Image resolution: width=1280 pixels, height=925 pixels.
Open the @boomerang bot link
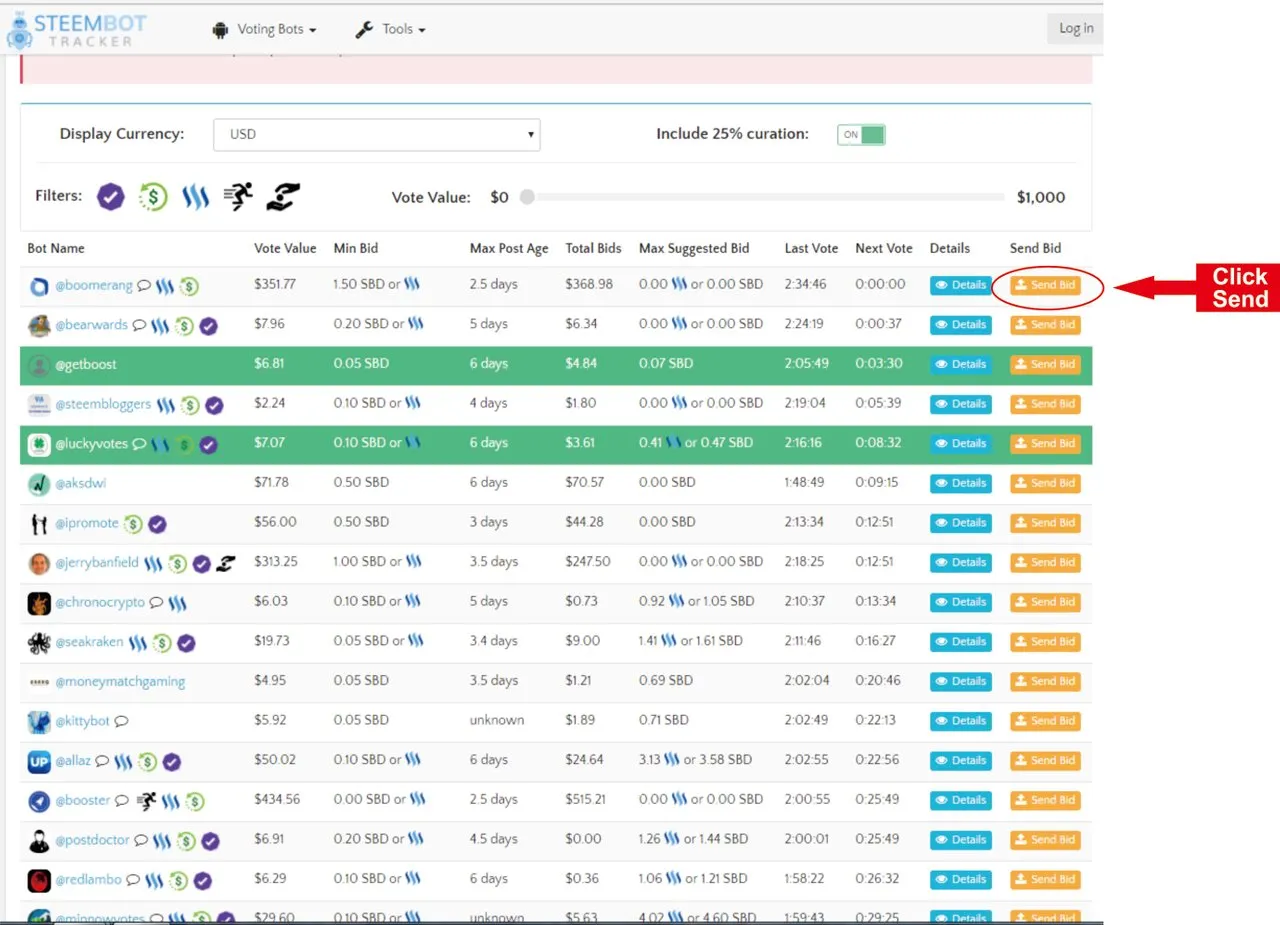tap(93, 286)
